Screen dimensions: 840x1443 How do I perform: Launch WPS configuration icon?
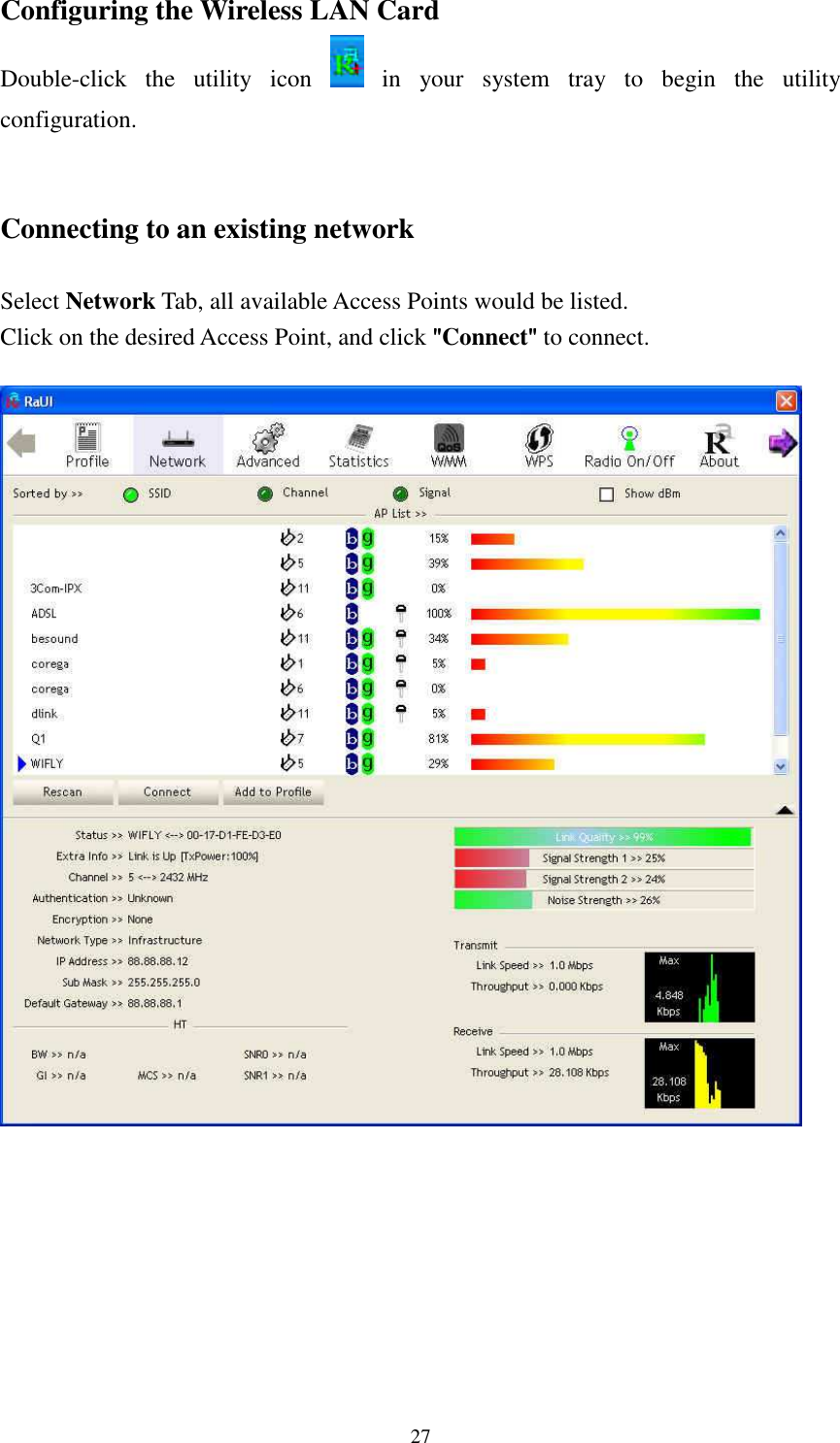pyautogui.click(x=539, y=442)
